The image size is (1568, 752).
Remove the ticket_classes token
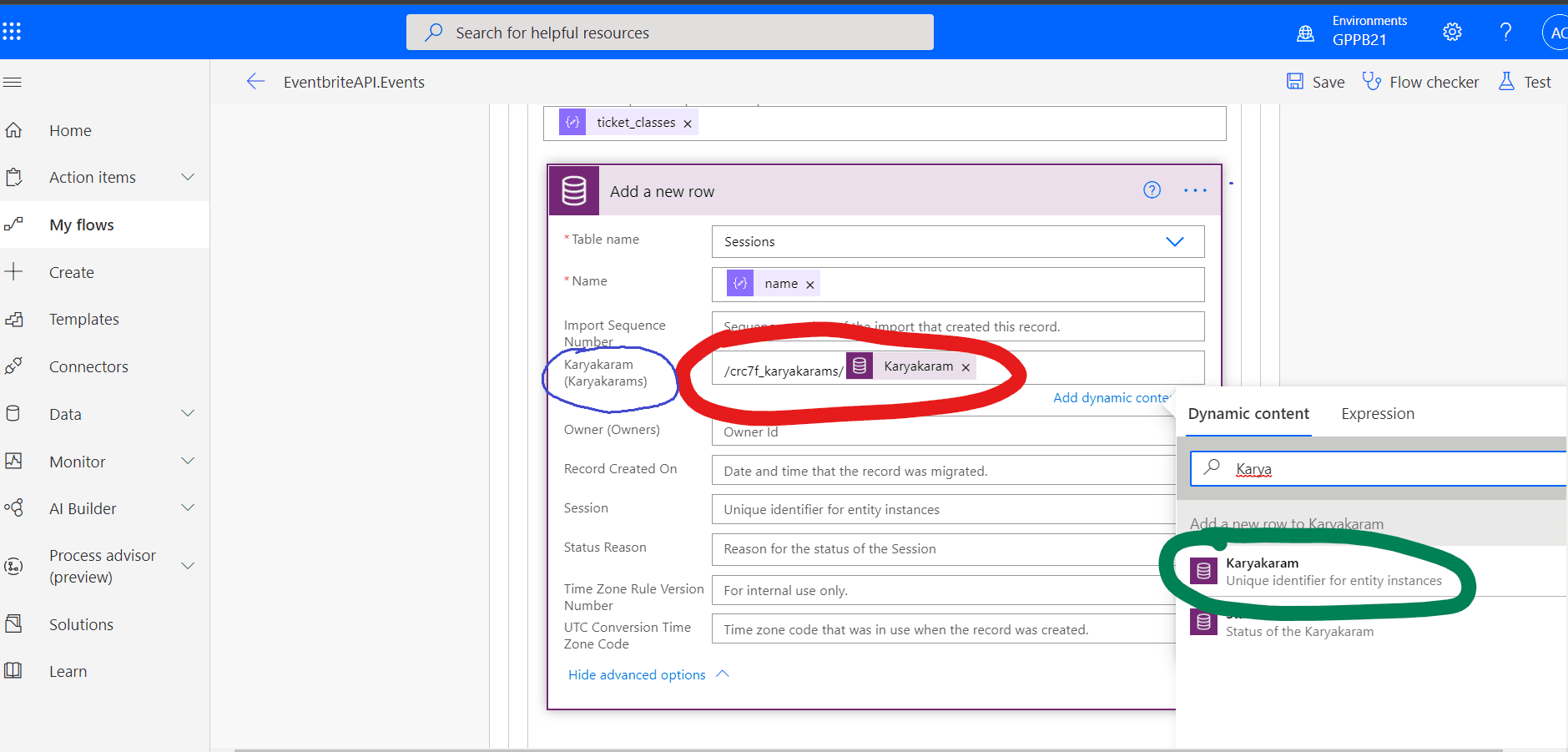(688, 124)
